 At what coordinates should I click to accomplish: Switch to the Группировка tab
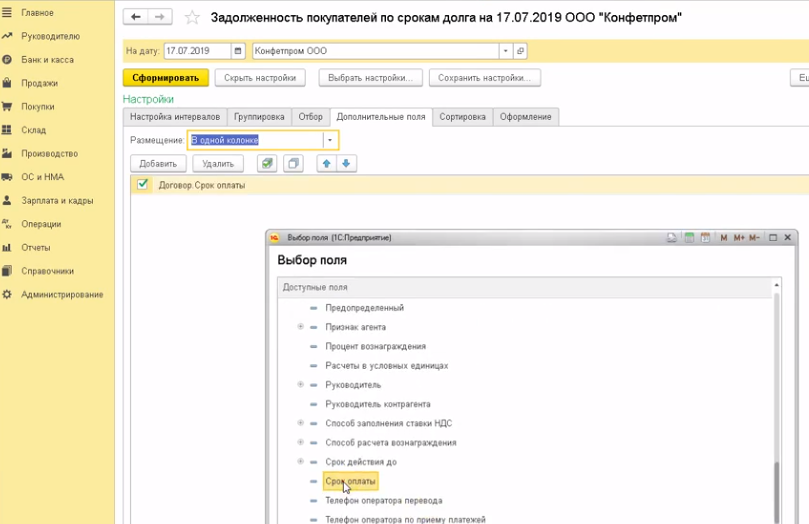click(x=259, y=117)
